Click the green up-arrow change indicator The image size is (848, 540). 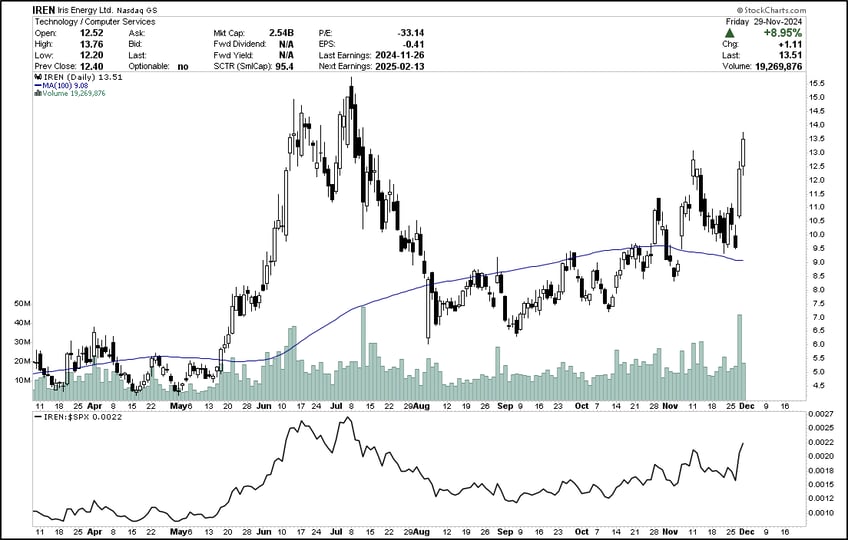click(x=730, y=33)
